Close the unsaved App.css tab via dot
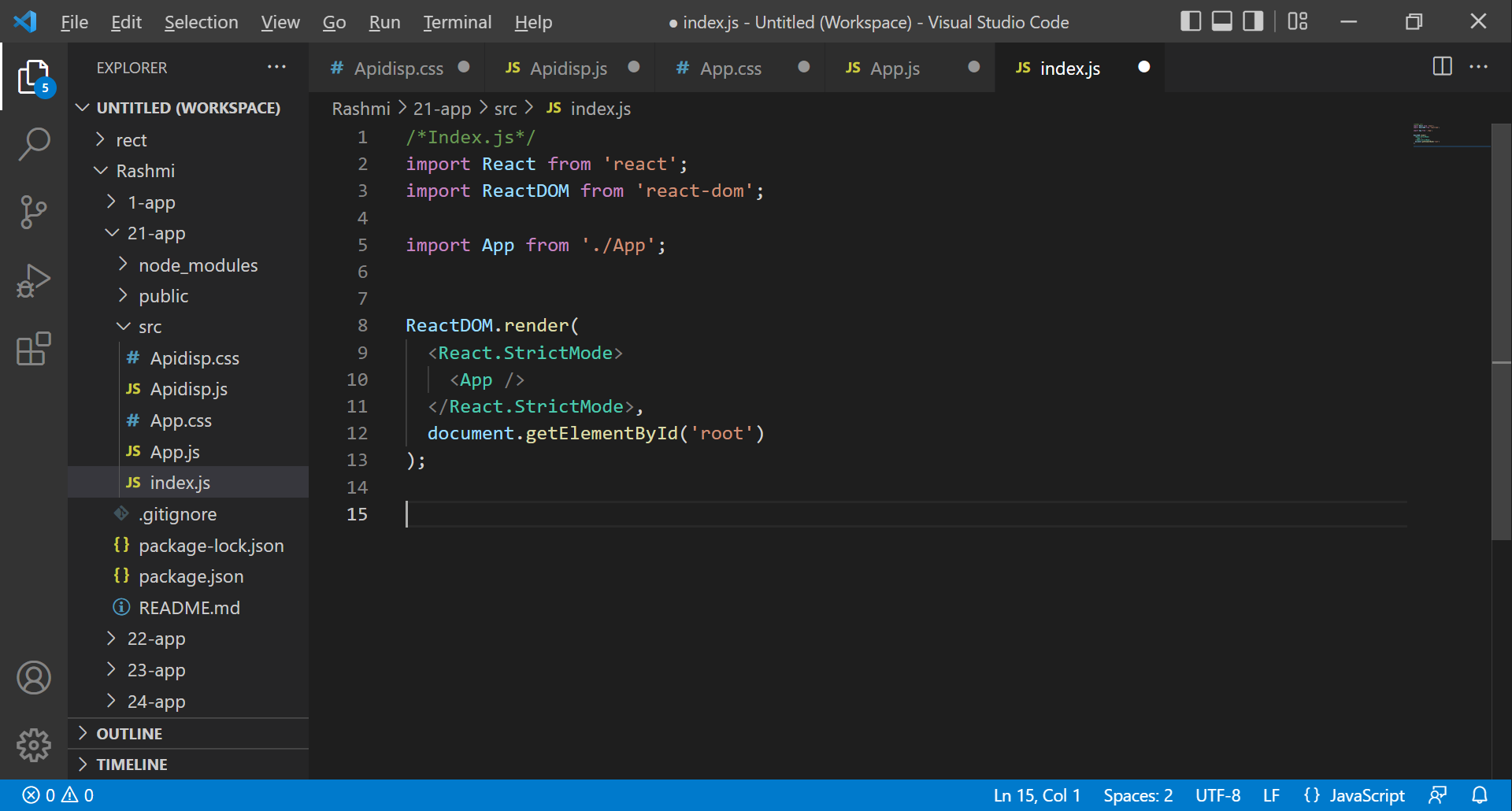The height and width of the screenshot is (811, 1512). pyautogui.click(x=804, y=67)
